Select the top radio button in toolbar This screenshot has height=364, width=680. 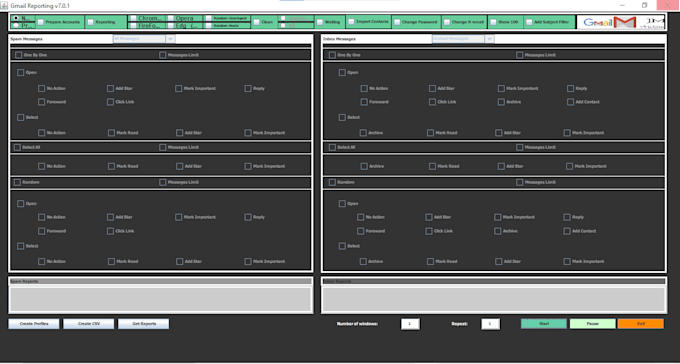click(16, 18)
